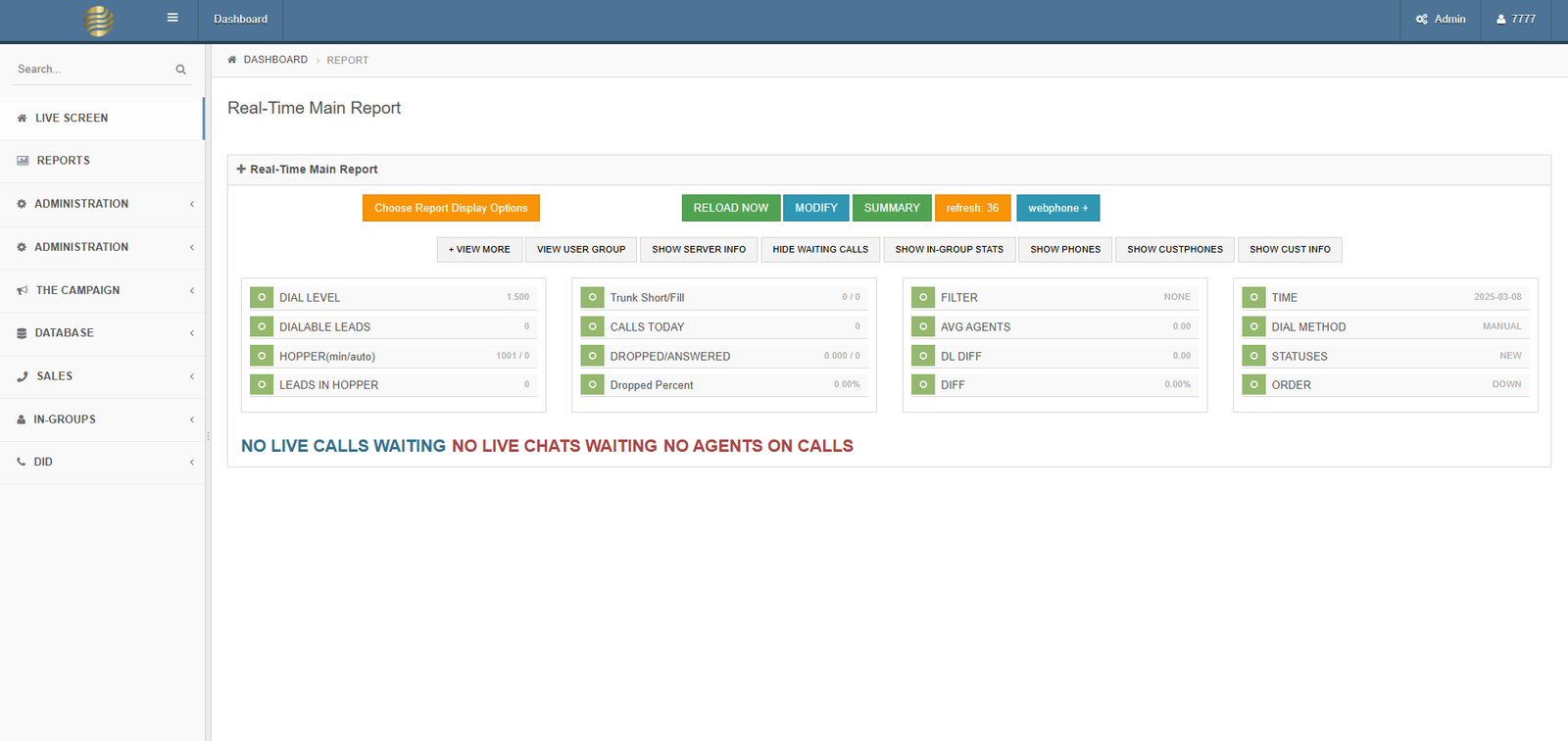Click the 7777 user icon
The height and width of the screenshot is (741, 1568).
tap(1500, 19)
